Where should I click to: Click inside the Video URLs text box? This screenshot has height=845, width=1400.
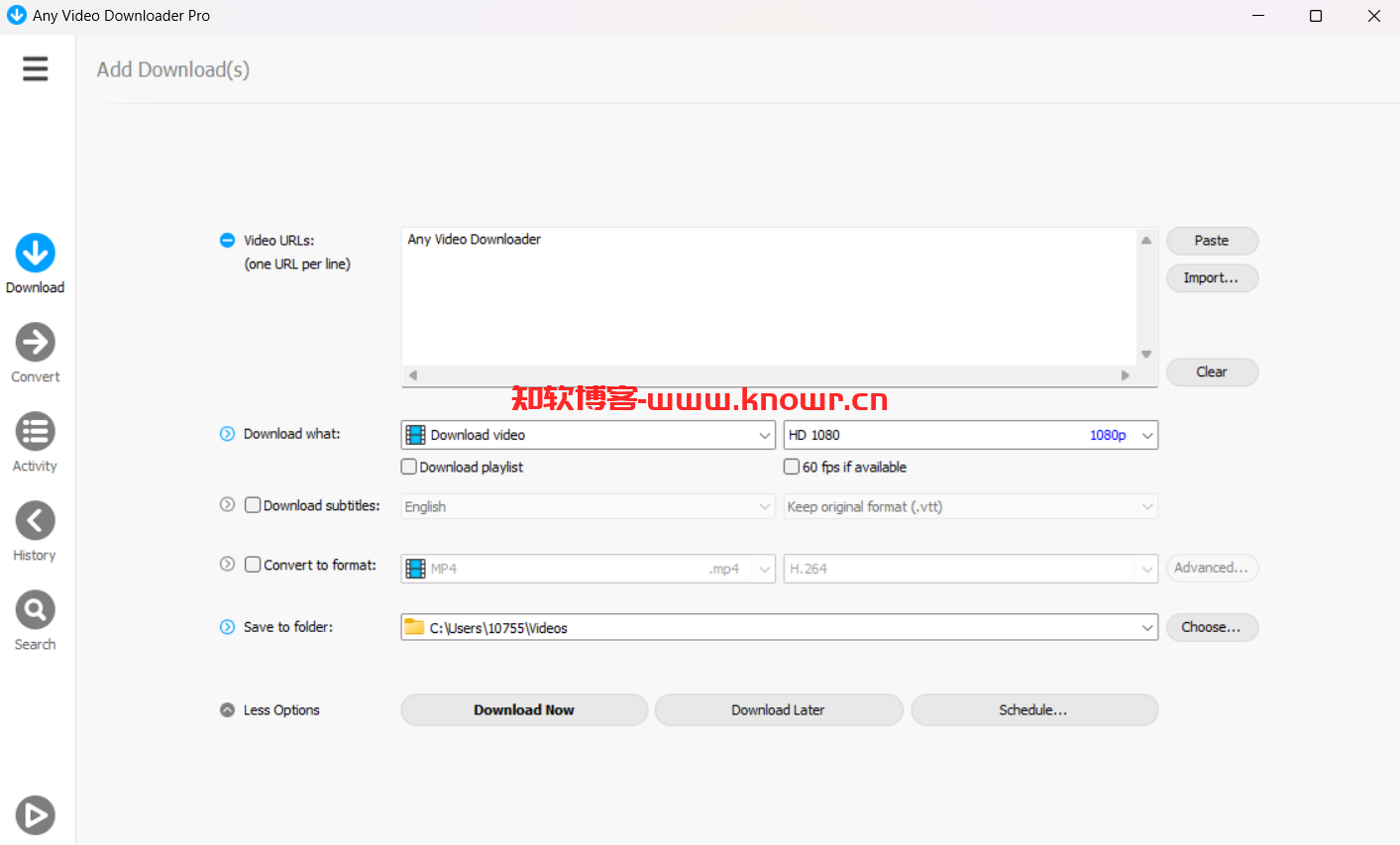coord(769,297)
